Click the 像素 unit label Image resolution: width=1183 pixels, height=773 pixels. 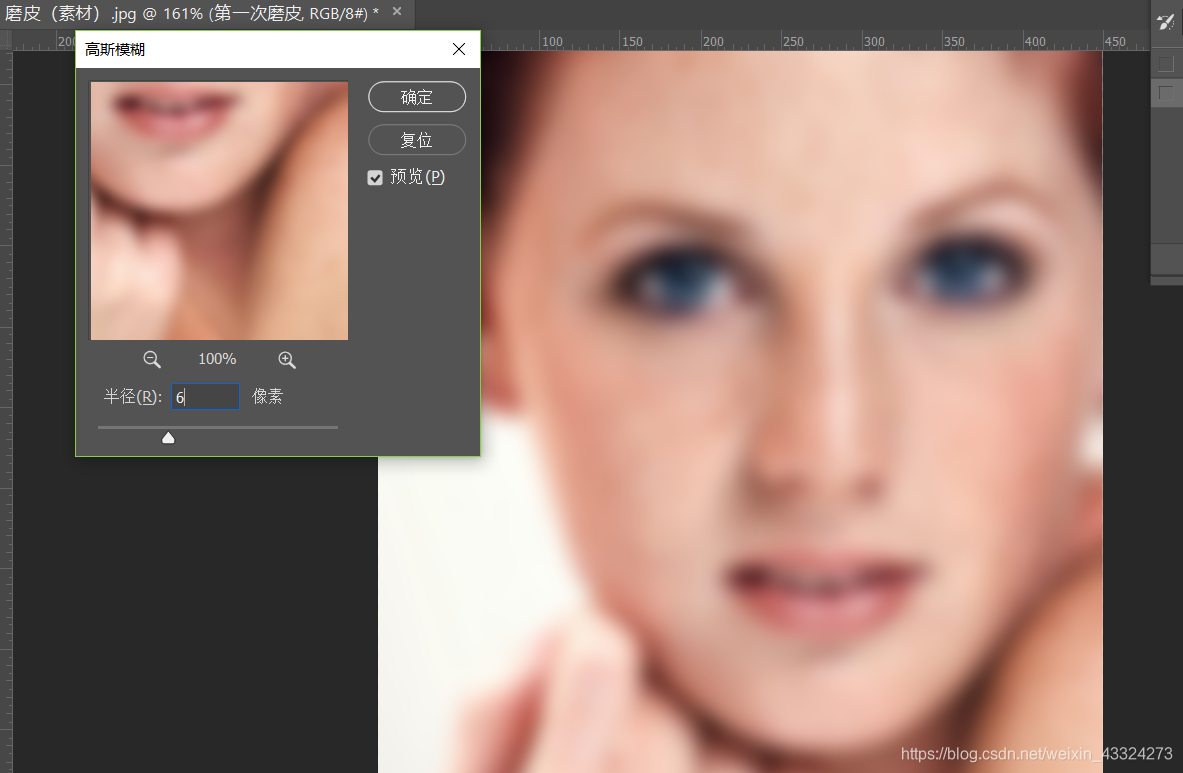point(267,397)
